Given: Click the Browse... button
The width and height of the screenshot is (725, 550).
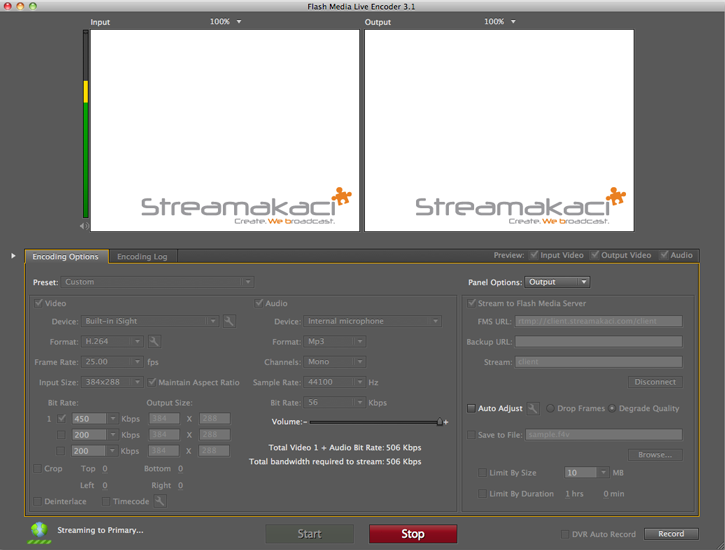Looking at the screenshot, I should click(x=655, y=455).
